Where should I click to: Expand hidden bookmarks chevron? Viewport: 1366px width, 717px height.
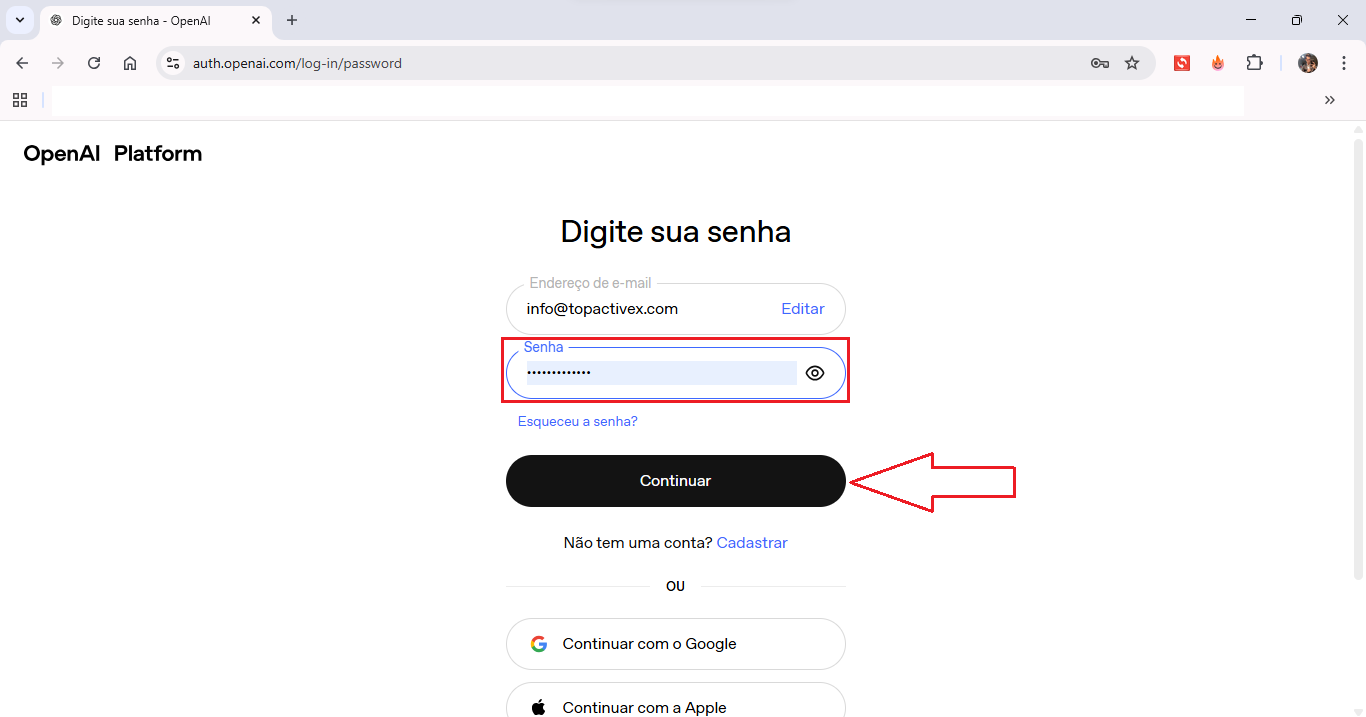[1330, 100]
